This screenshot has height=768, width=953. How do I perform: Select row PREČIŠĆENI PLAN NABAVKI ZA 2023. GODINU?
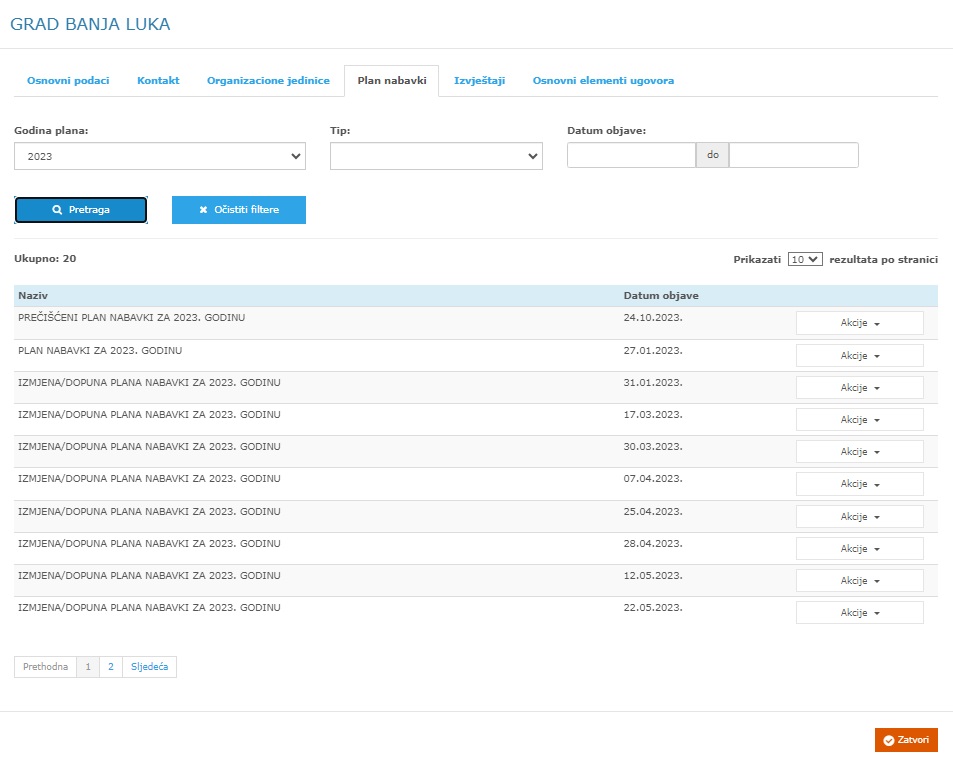point(476,323)
